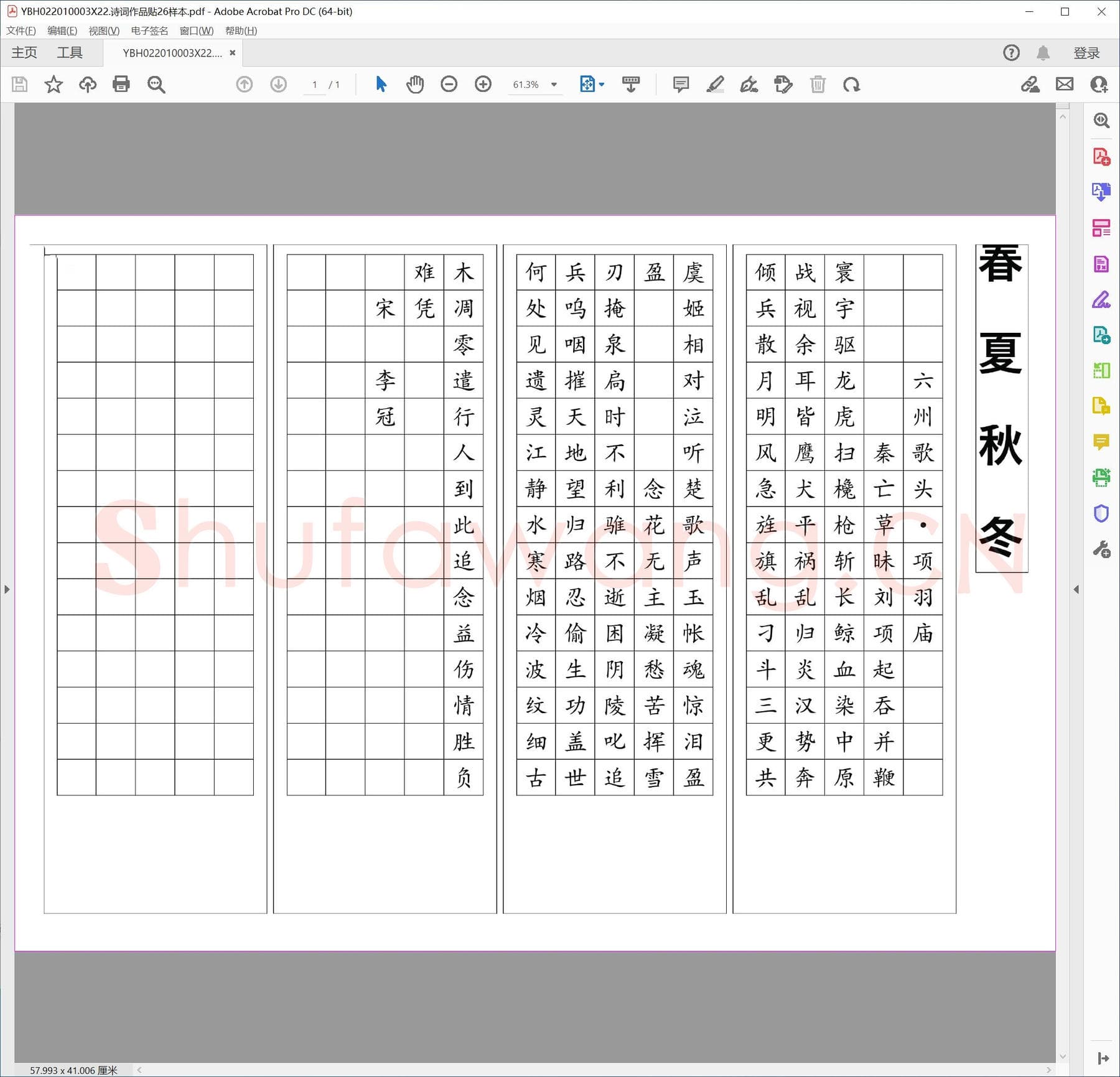The height and width of the screenshot is (1077, 1120).
Task: Open the 电子签名 menu
Action: 149,30
